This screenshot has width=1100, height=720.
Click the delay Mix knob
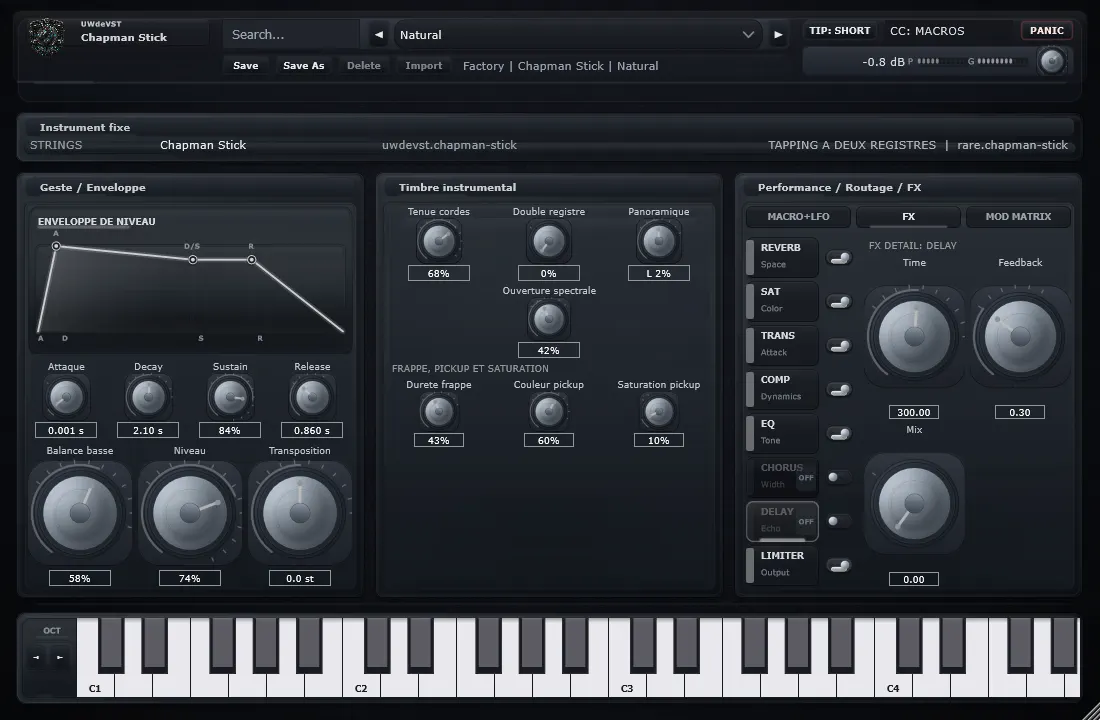click(913, 503)
